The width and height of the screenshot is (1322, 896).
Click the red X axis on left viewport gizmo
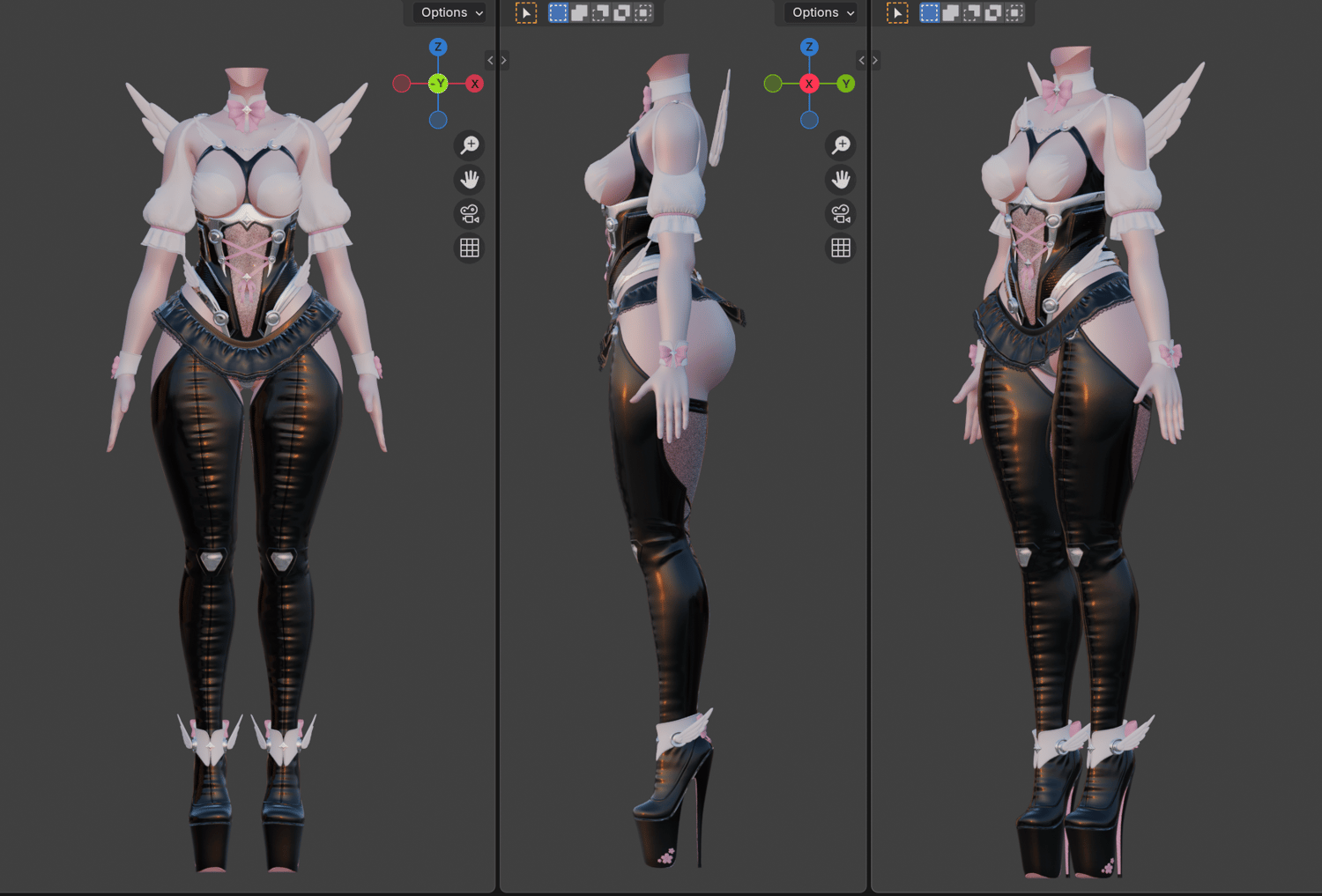(x=474, y=84)
